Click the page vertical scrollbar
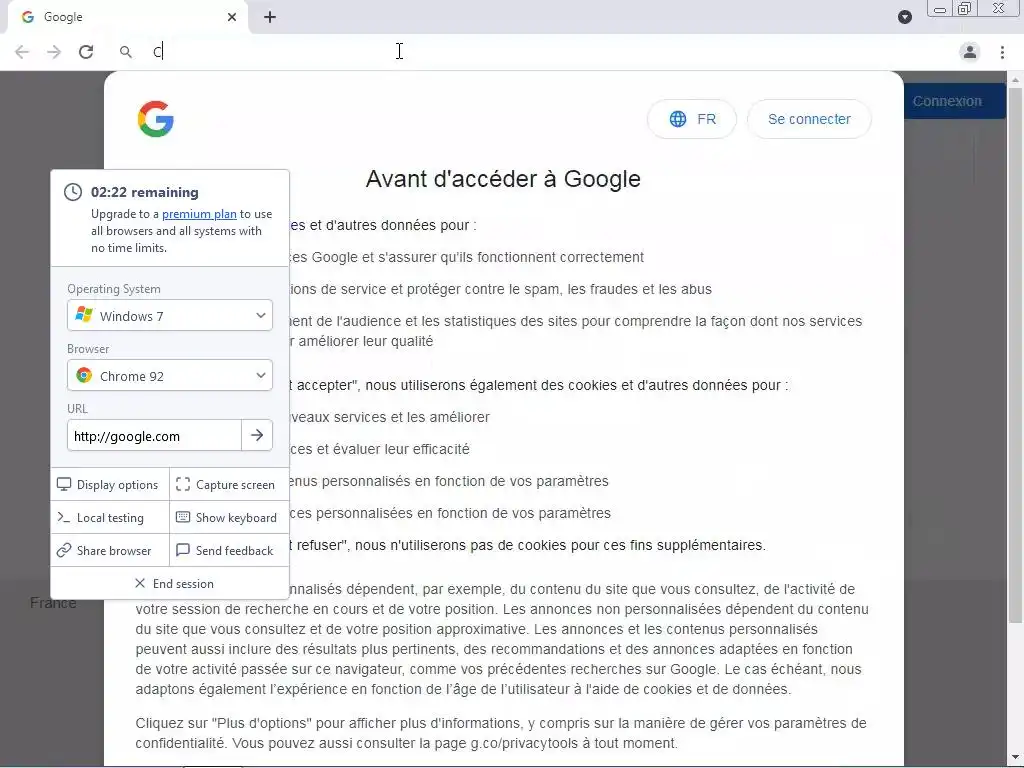This screenshot has height=768, width=1024. click(1015, 356)
